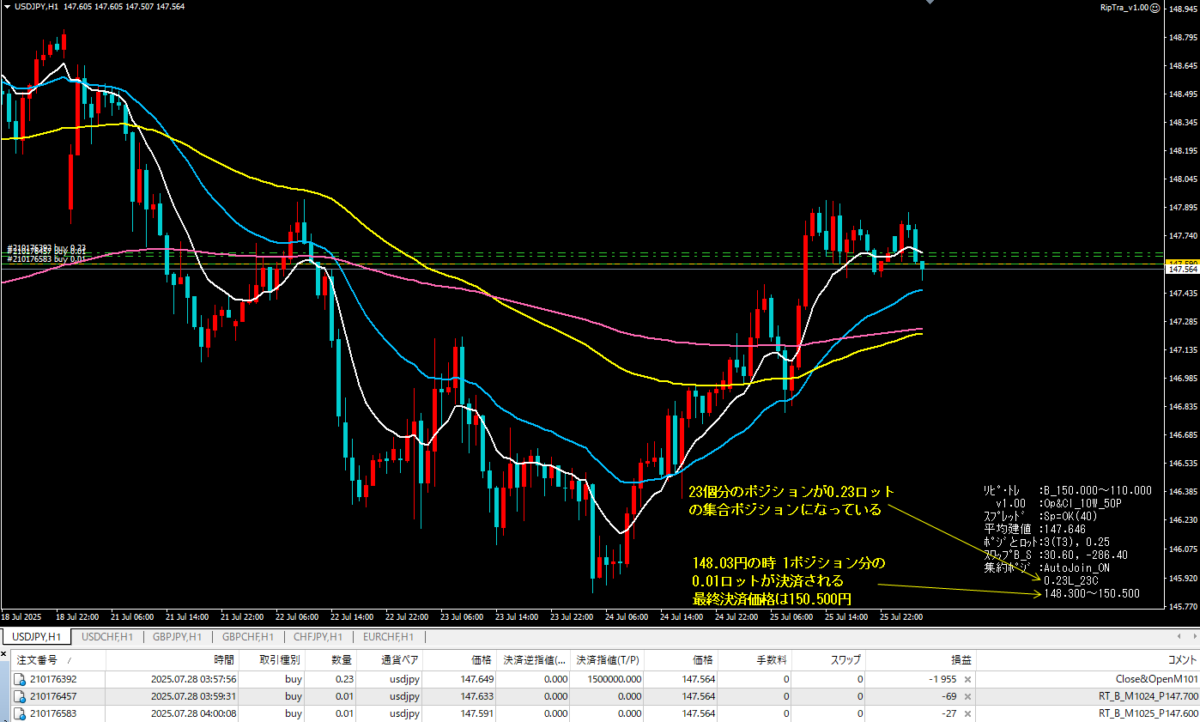Show the CHFJPY,H1 chart tab

click(320, 636)
